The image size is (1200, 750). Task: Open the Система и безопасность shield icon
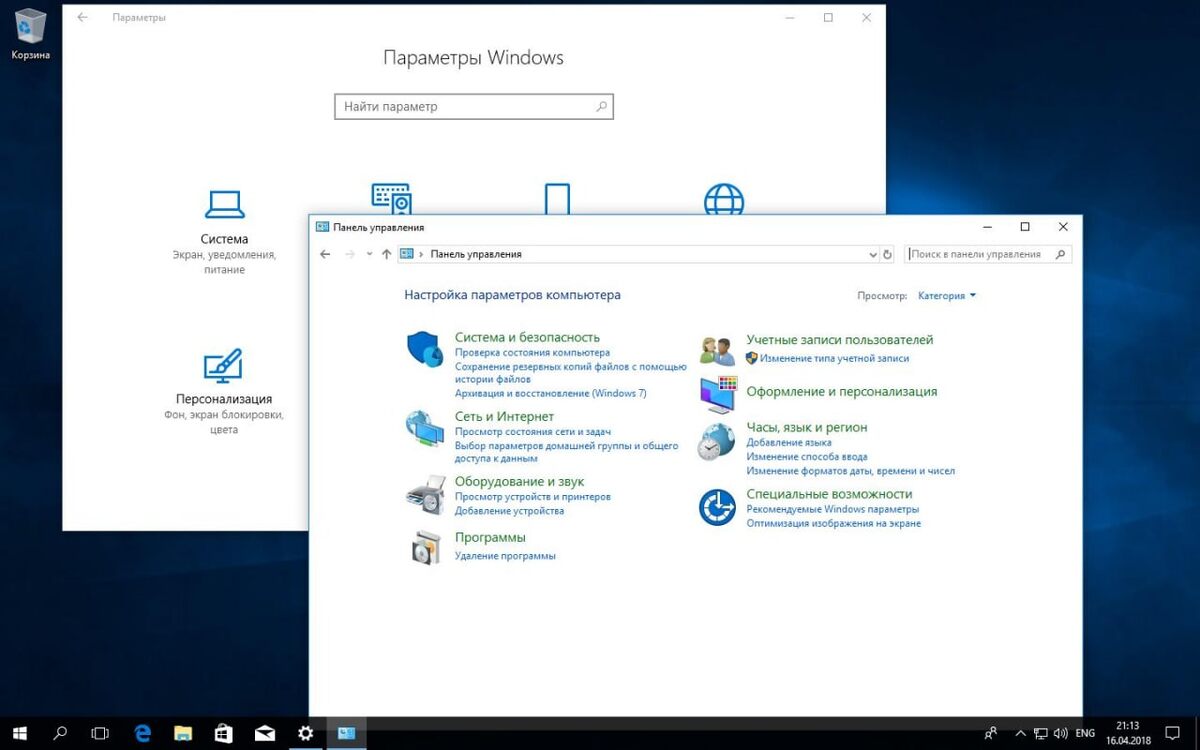click(425, 349)
